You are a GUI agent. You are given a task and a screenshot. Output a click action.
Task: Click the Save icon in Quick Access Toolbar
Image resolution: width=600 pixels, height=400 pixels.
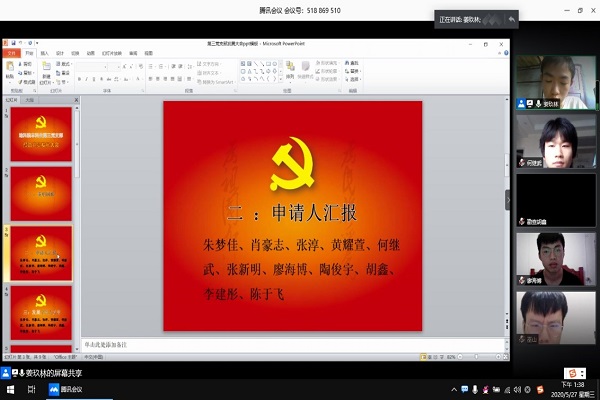(x=12, y=44)
